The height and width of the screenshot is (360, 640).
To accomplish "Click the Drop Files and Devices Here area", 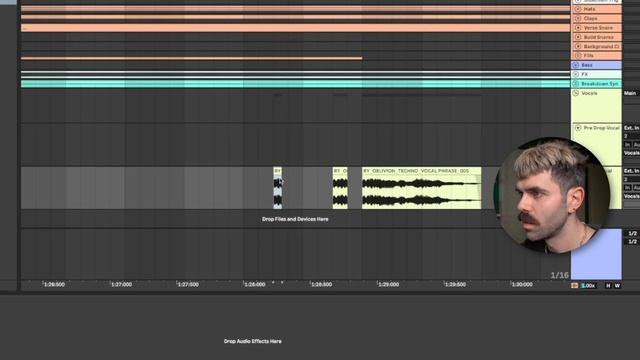I will (x=295, y=219).
